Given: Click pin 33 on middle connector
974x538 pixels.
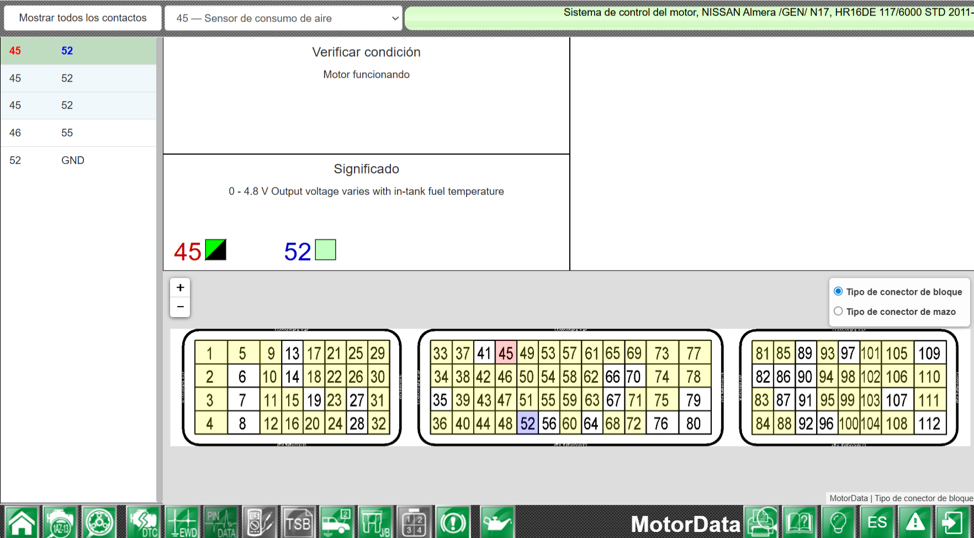Looking at the screenshot, I should [x=440, y=353].
